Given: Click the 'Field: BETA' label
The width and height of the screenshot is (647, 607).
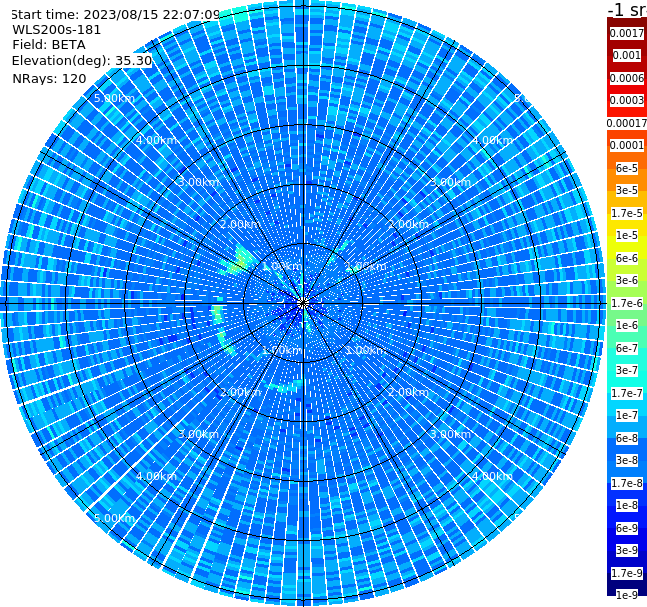Looking at the screenshot, I should (x=49, y=45).
